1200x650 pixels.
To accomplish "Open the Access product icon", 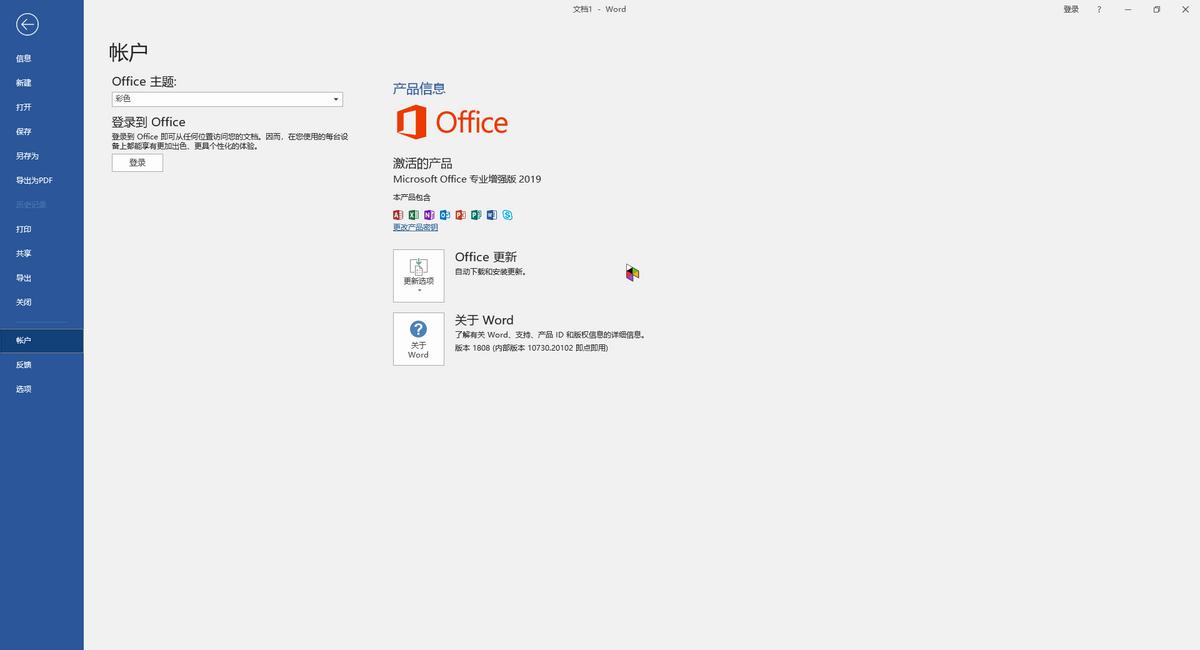I will pyautogui.click(x=398, y=214).
